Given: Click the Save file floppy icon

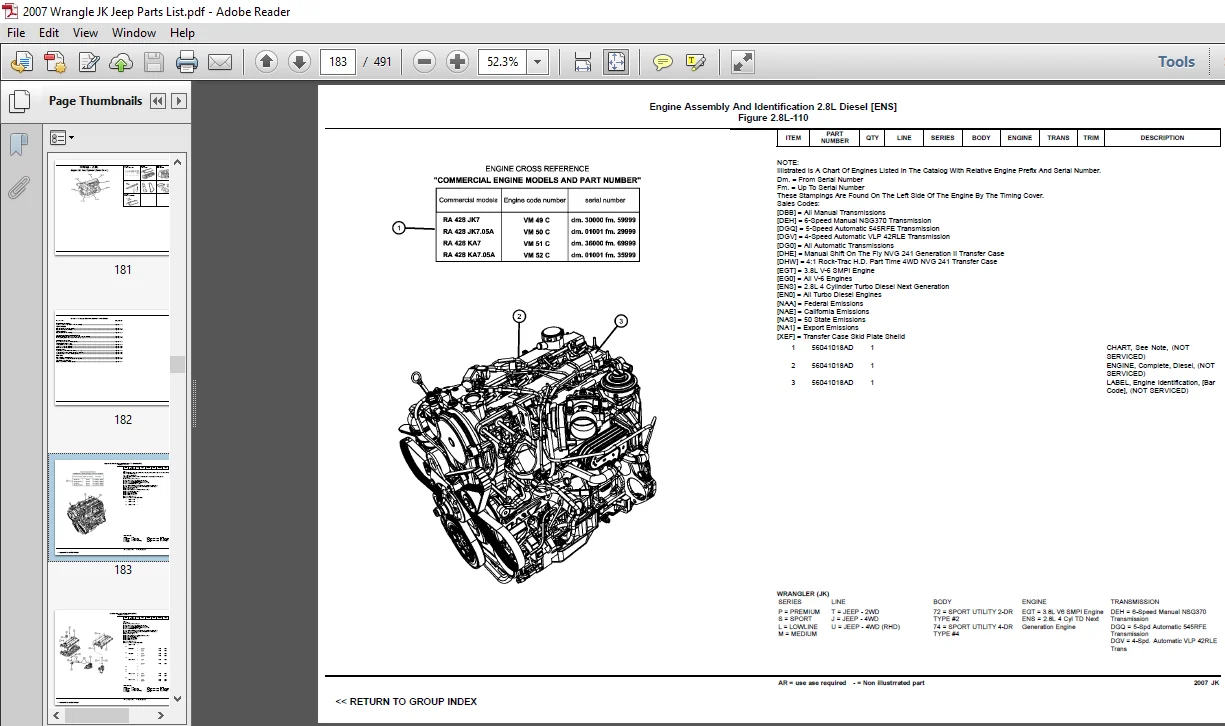Looking at the screenshot, I should click(x=153, y=62).
